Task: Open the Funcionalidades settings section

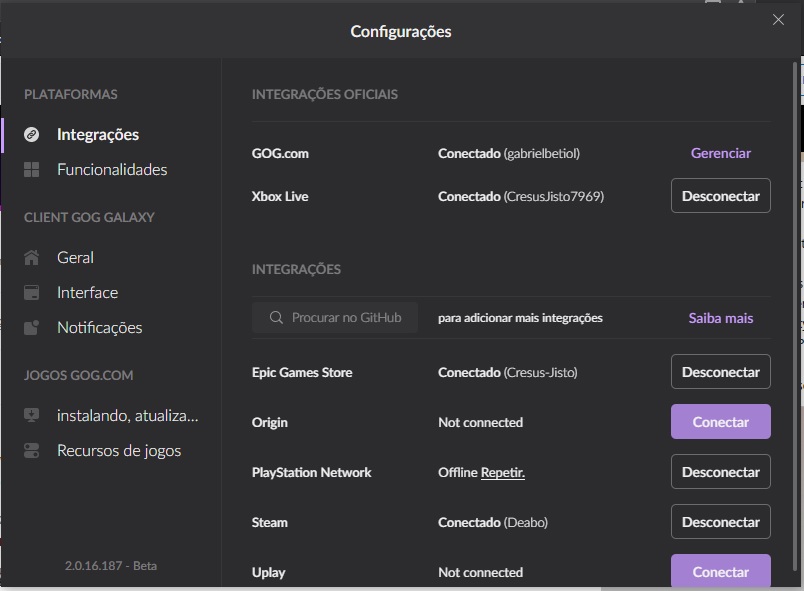Action: [x=112, y=170]
